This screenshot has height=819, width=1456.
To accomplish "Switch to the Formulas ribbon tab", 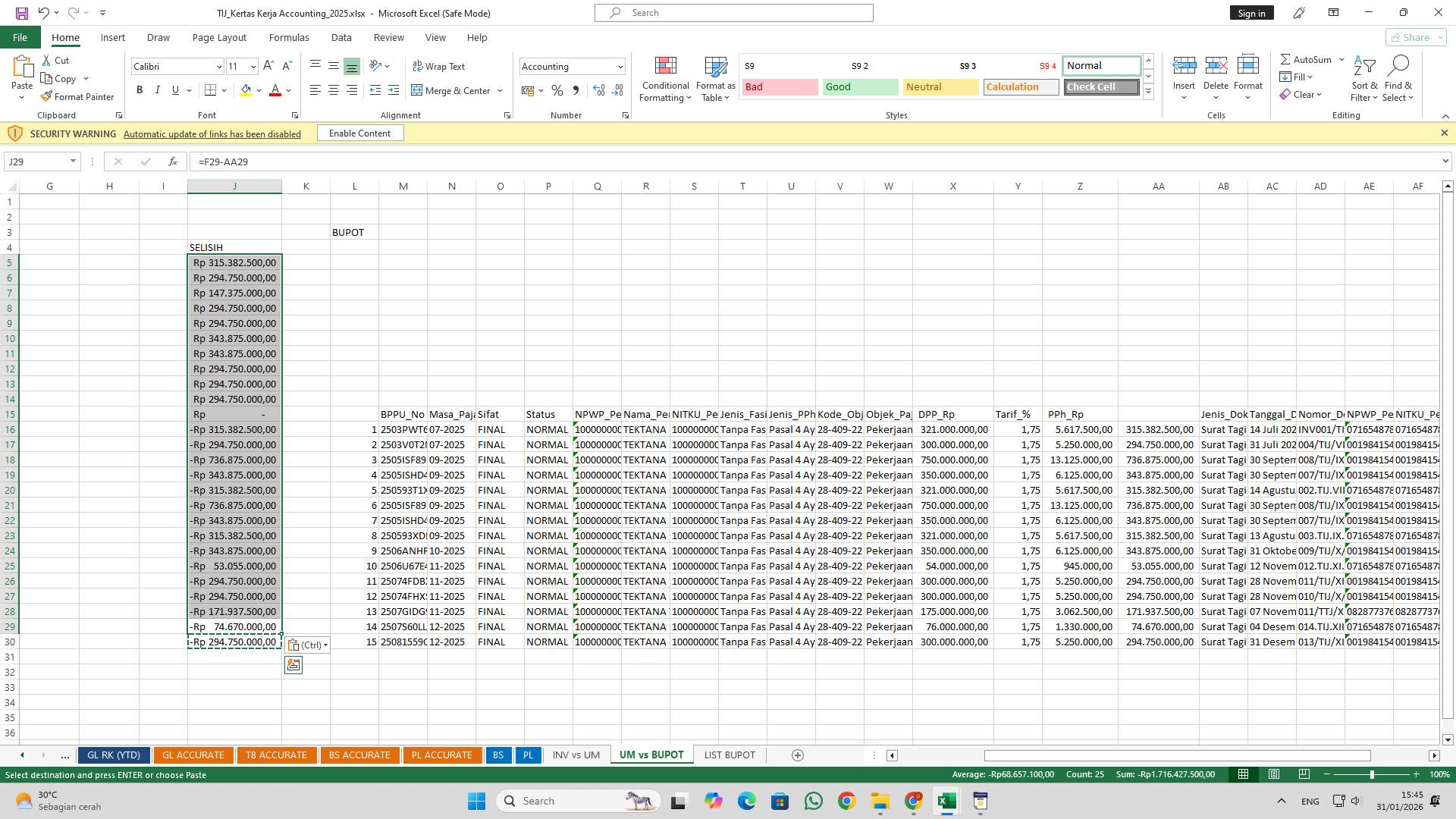I will pyautogui.click(x=289, y=37).
